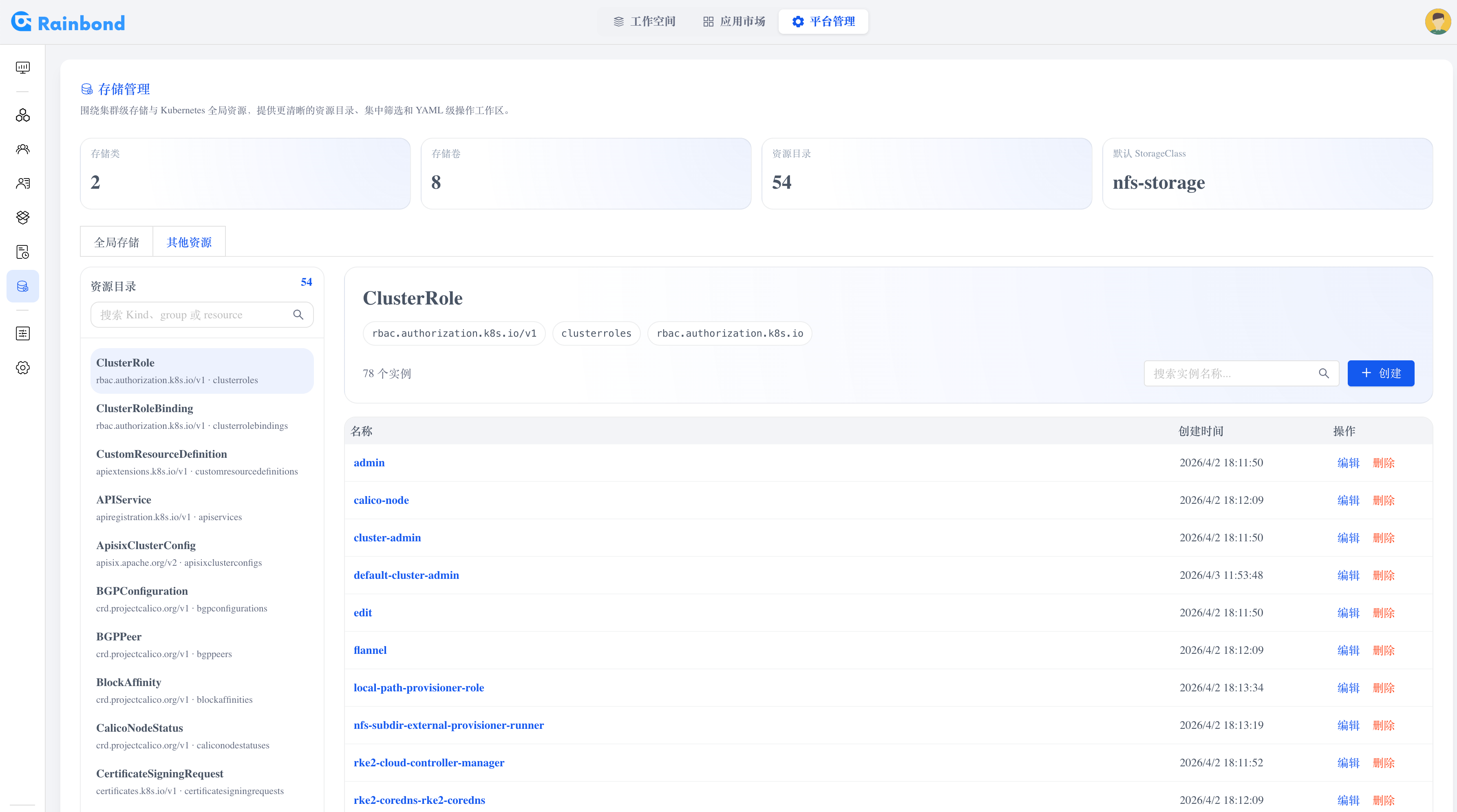Click 删除 for the flannel row

[x=1384, y=650]
